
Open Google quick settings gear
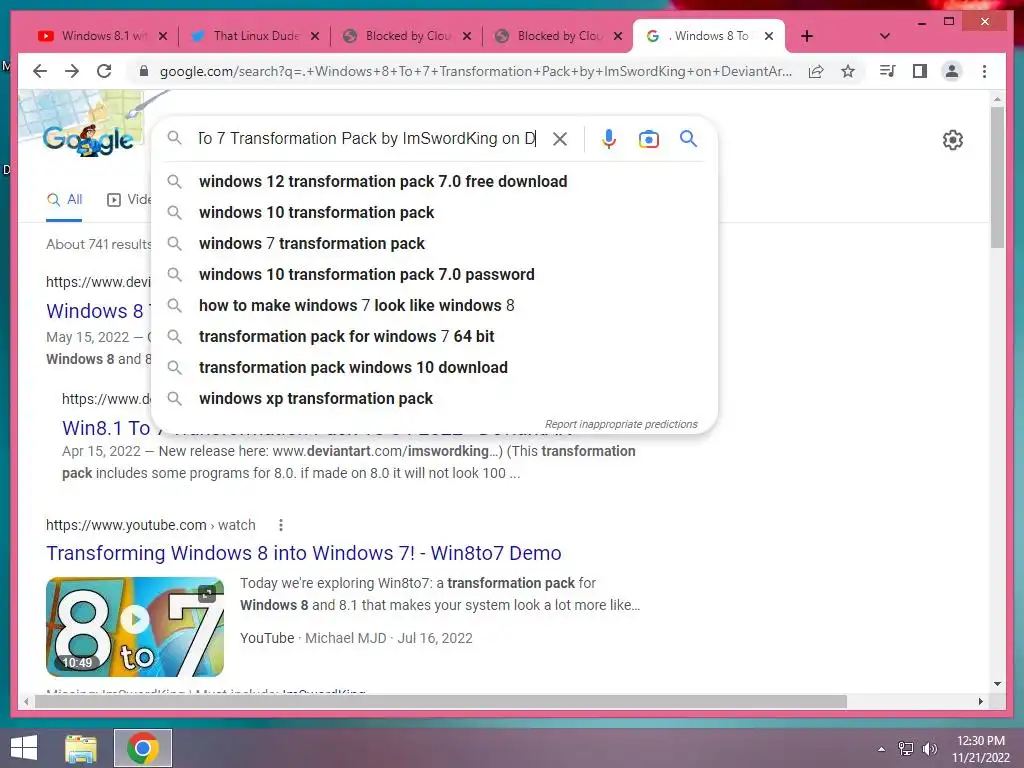point(953,140)
